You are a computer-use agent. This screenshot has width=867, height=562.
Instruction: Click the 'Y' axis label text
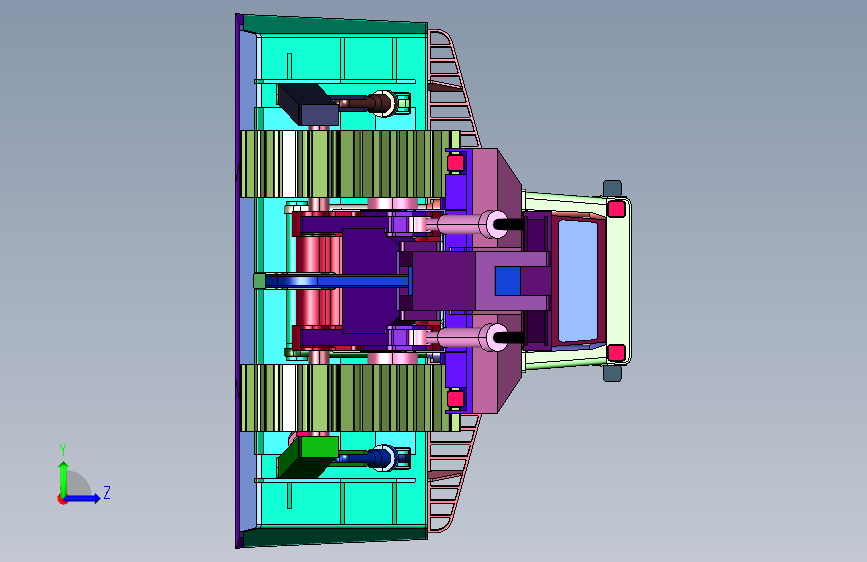tap(63, 449)
